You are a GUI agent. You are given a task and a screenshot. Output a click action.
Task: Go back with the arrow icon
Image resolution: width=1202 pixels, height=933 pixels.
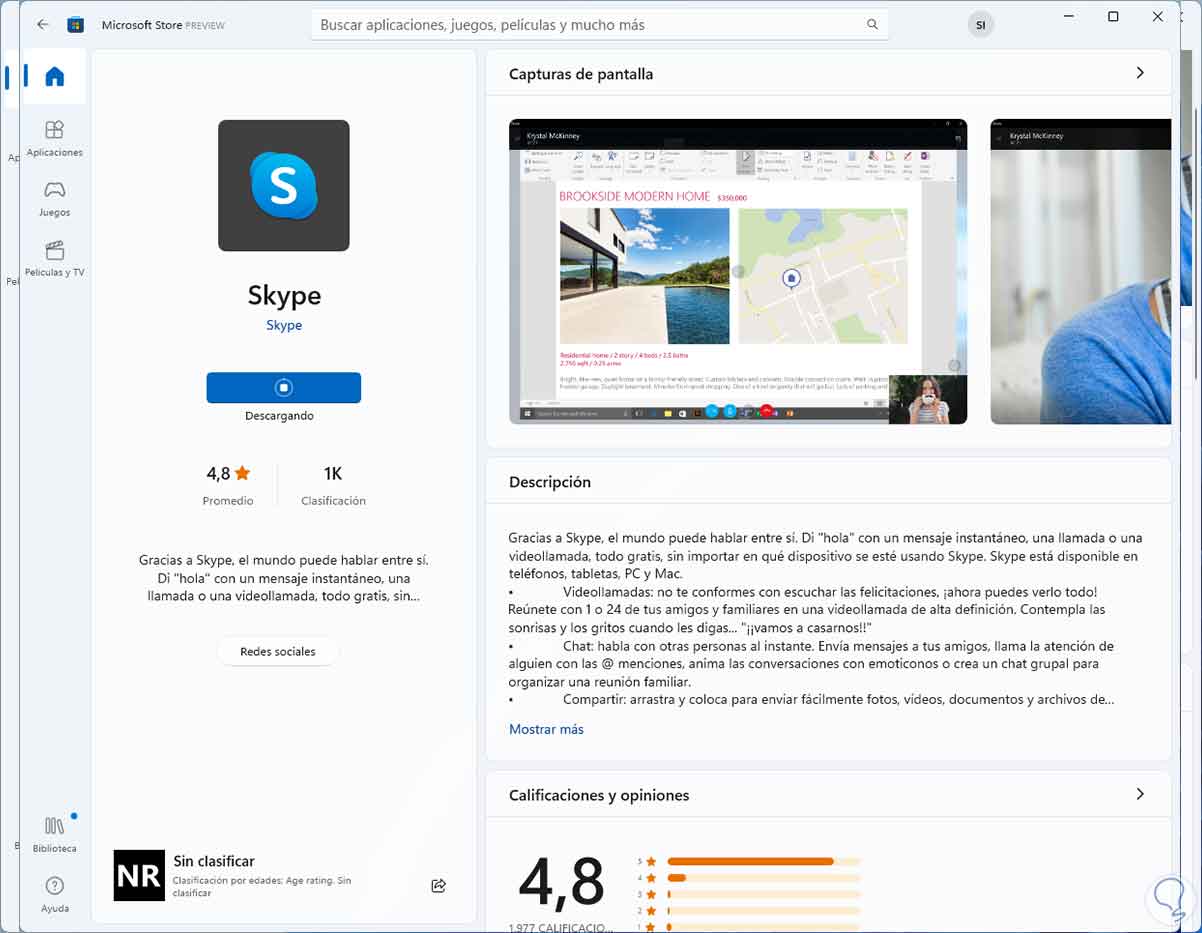[x=42, y=24]
